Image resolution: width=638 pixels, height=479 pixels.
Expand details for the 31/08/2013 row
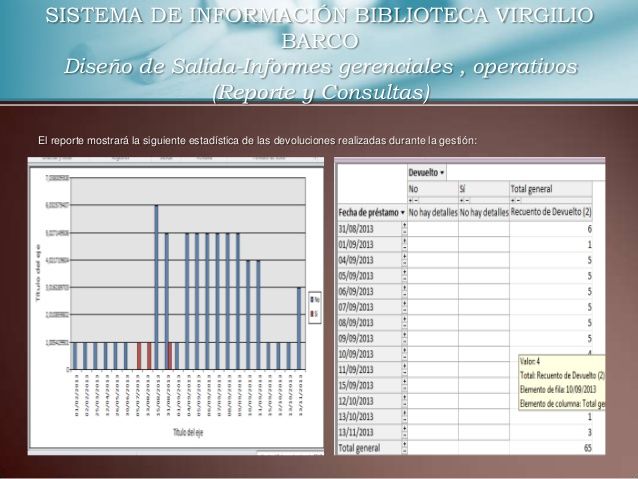point(404,225)
